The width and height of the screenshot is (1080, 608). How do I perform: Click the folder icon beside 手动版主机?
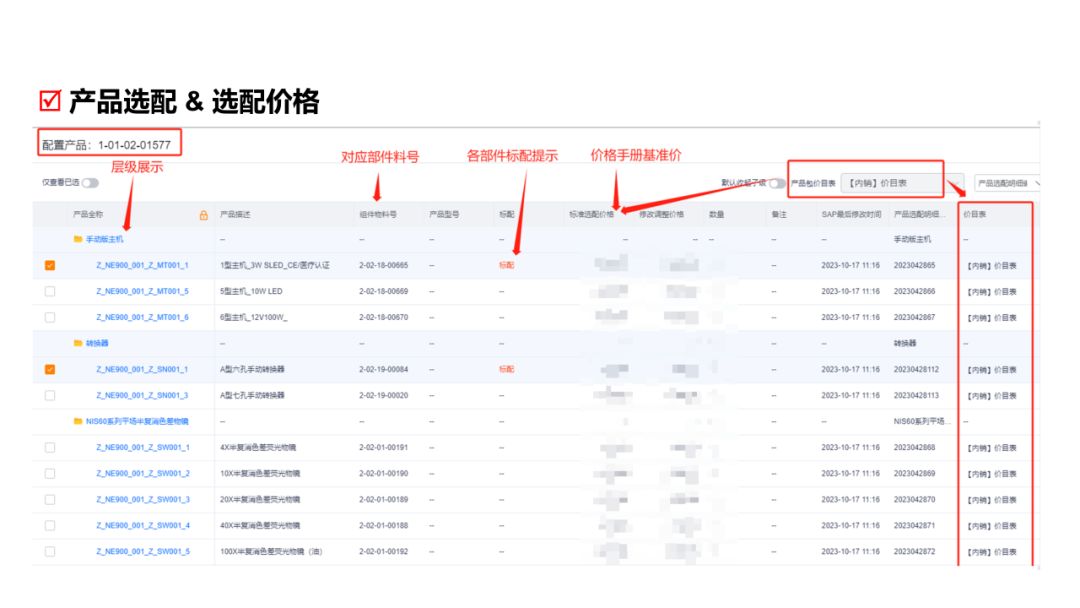[x=78, y=239]
